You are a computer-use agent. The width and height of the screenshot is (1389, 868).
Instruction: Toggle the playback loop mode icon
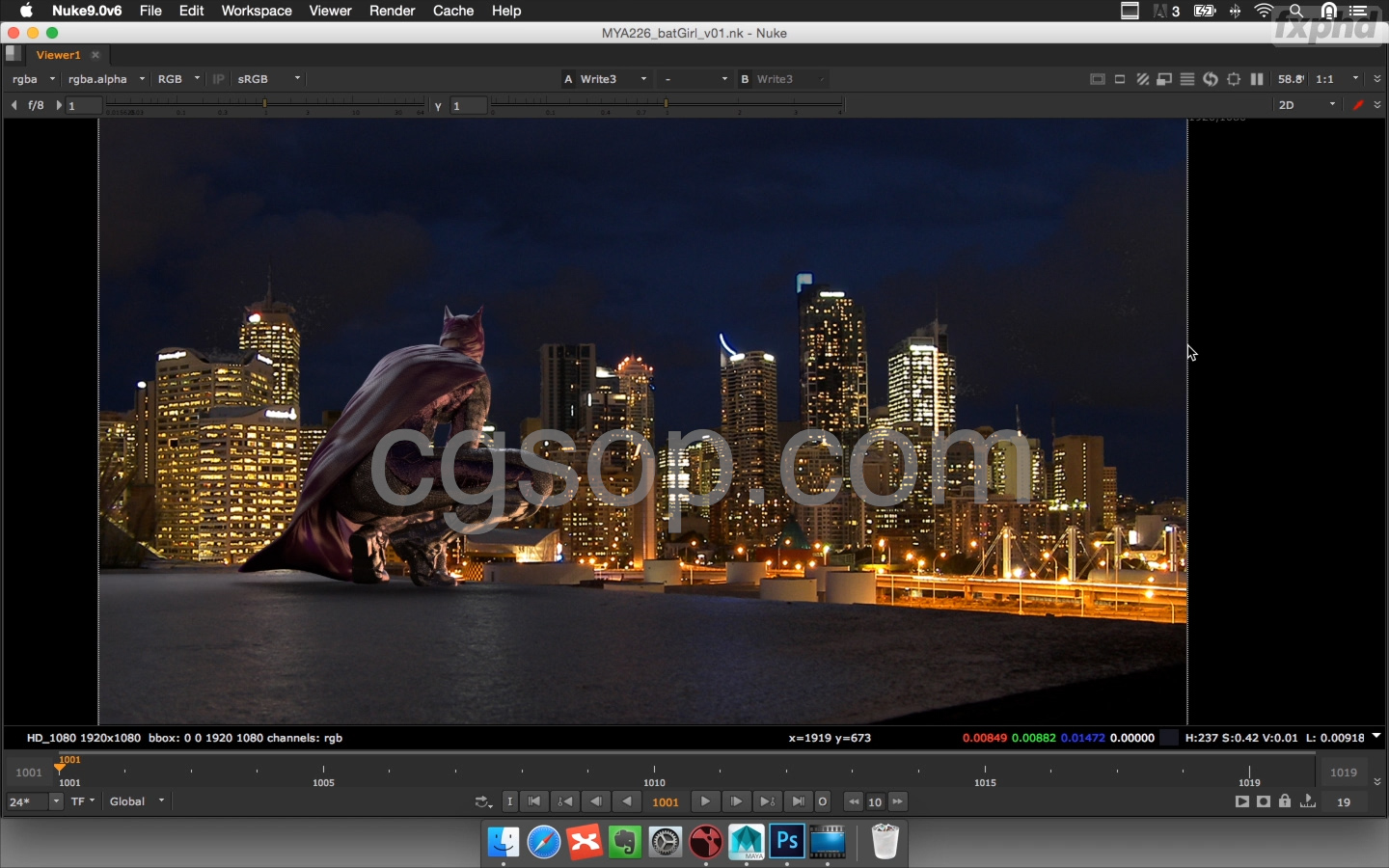coord(483,801)
